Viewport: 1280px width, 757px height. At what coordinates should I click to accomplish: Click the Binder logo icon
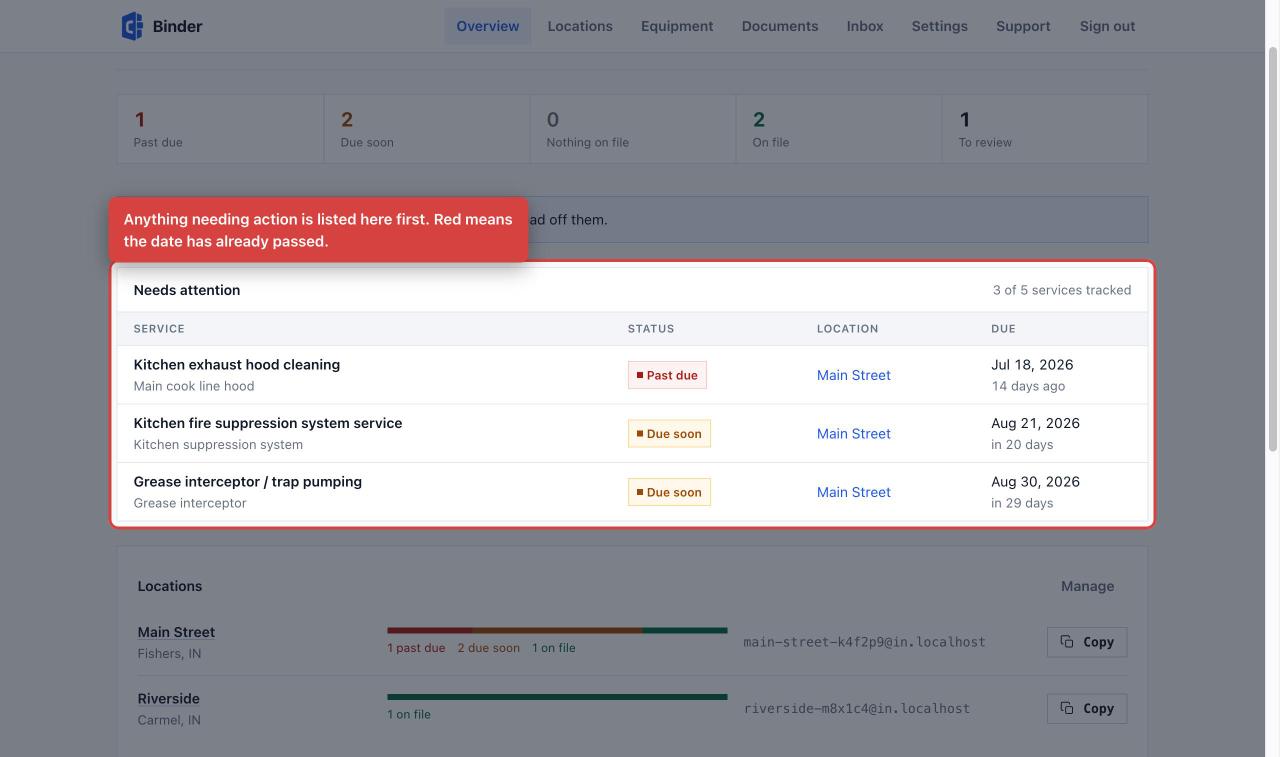click(x=132, y=26)
